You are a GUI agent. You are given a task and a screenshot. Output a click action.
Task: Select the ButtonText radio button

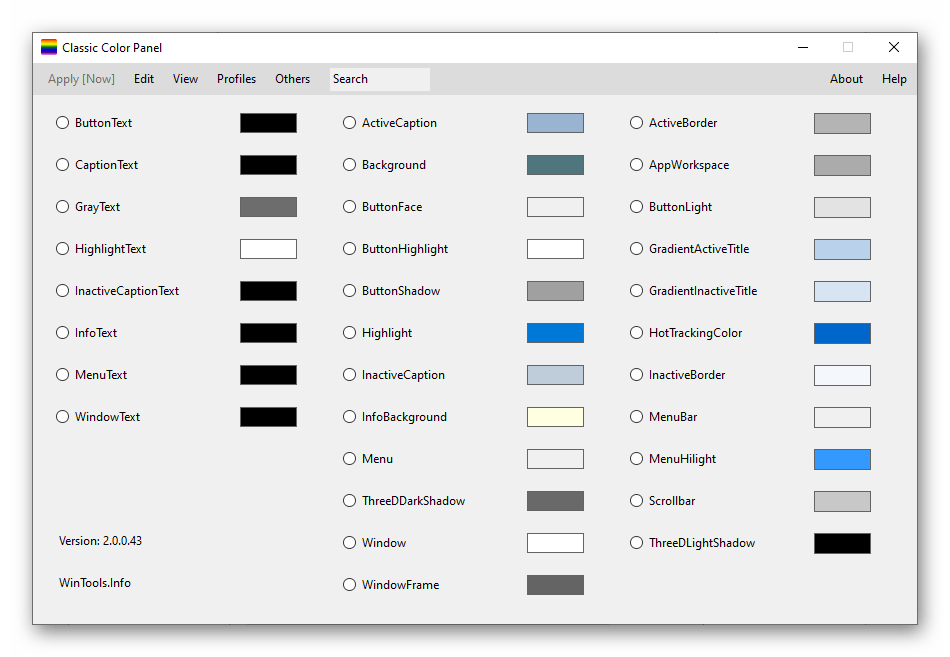click(x=63, y=123)
